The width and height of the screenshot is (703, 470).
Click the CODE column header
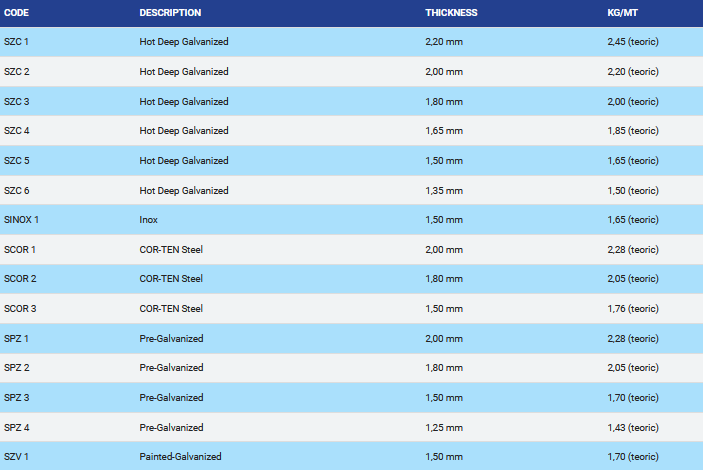17,13
